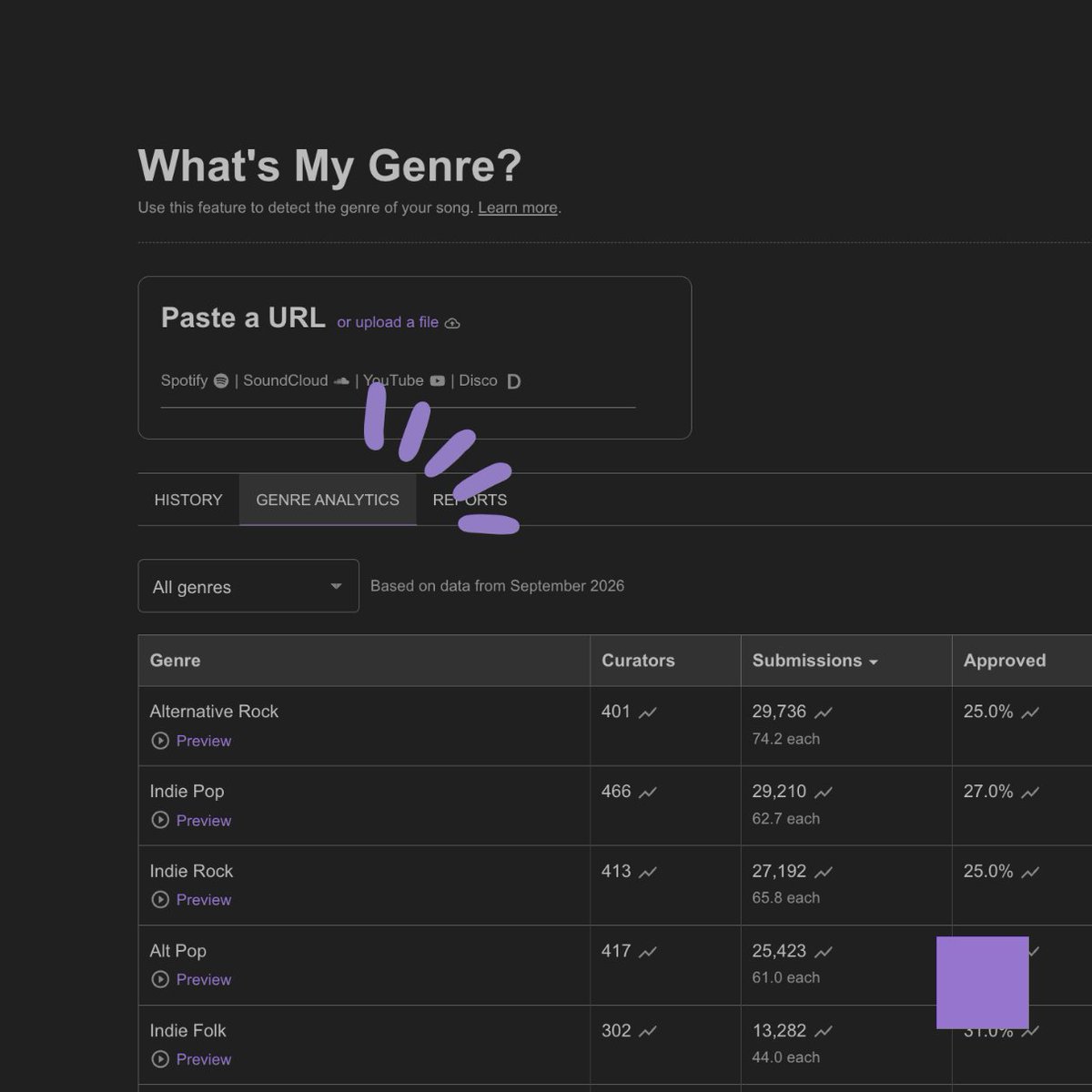View trend icon beside 29,210 submissions
The image size is (1092, 1092).
point(824,793)
